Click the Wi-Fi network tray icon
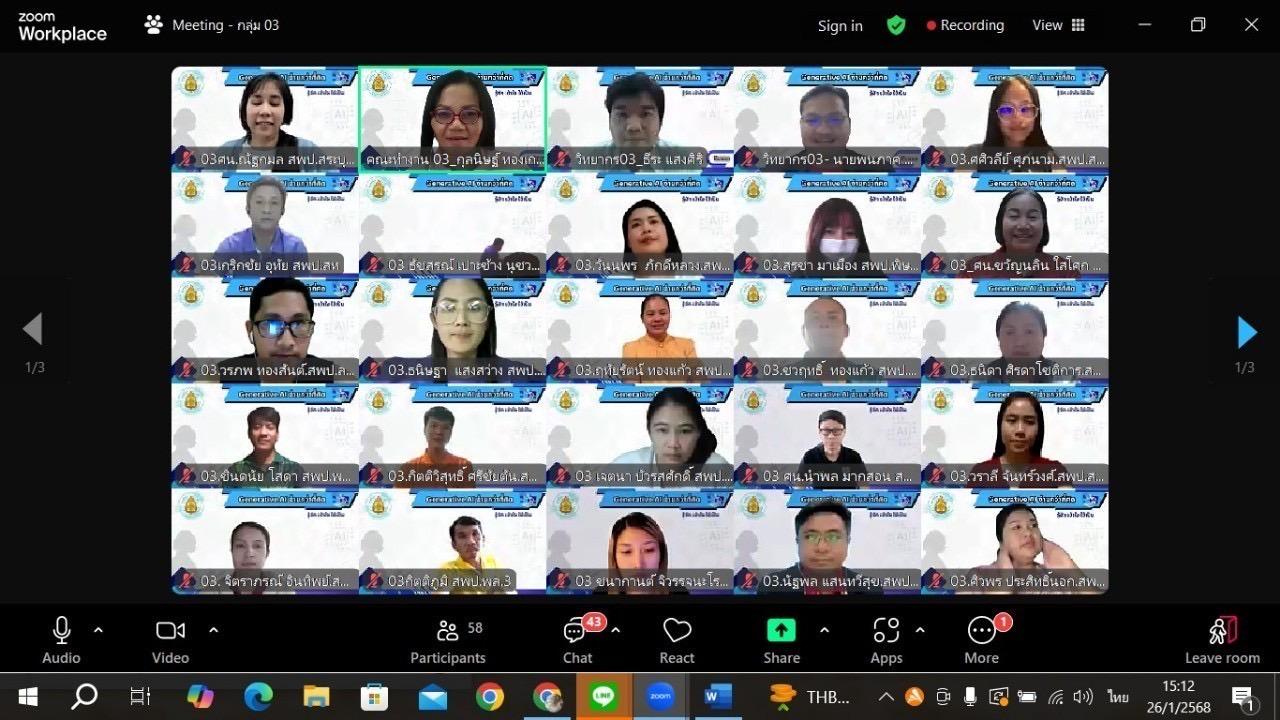Viewport: 1280px width, 720px height. (1055, 696)
